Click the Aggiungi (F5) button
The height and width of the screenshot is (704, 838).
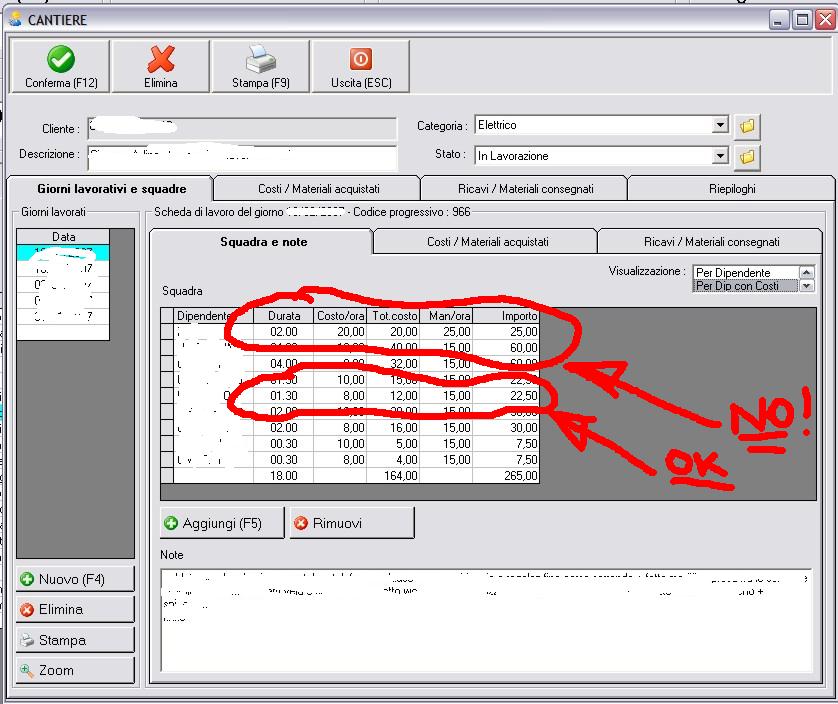click(x=222, y=523)
